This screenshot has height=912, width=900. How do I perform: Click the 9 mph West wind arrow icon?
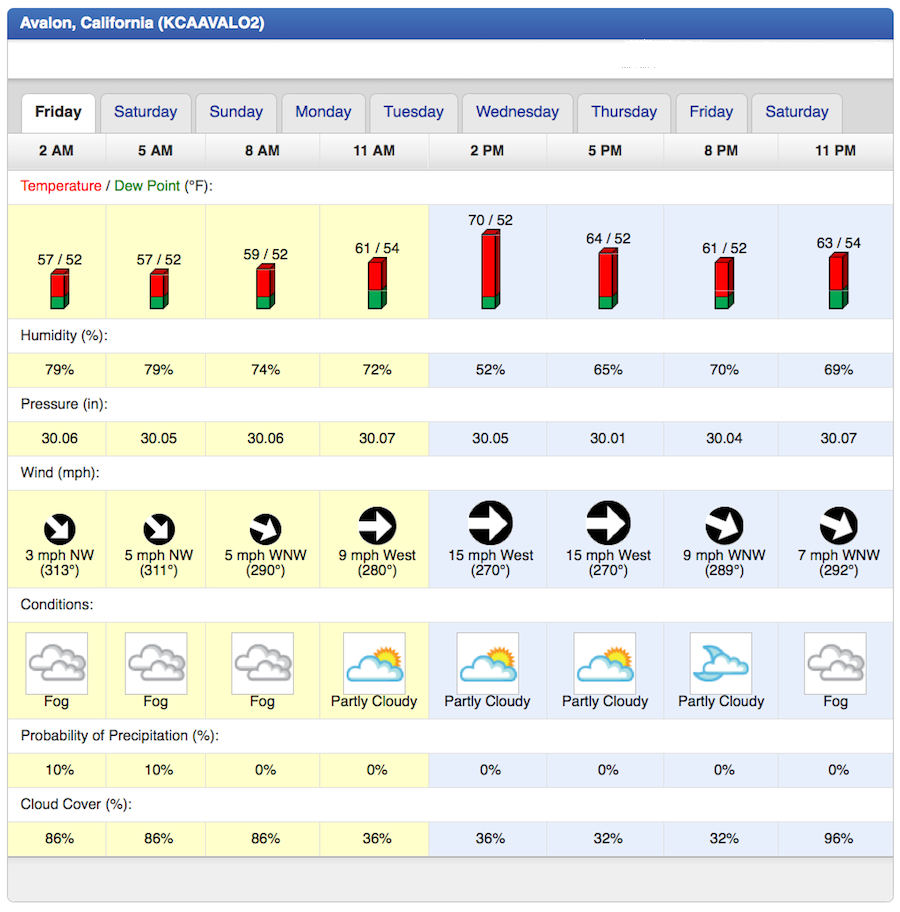377,525
